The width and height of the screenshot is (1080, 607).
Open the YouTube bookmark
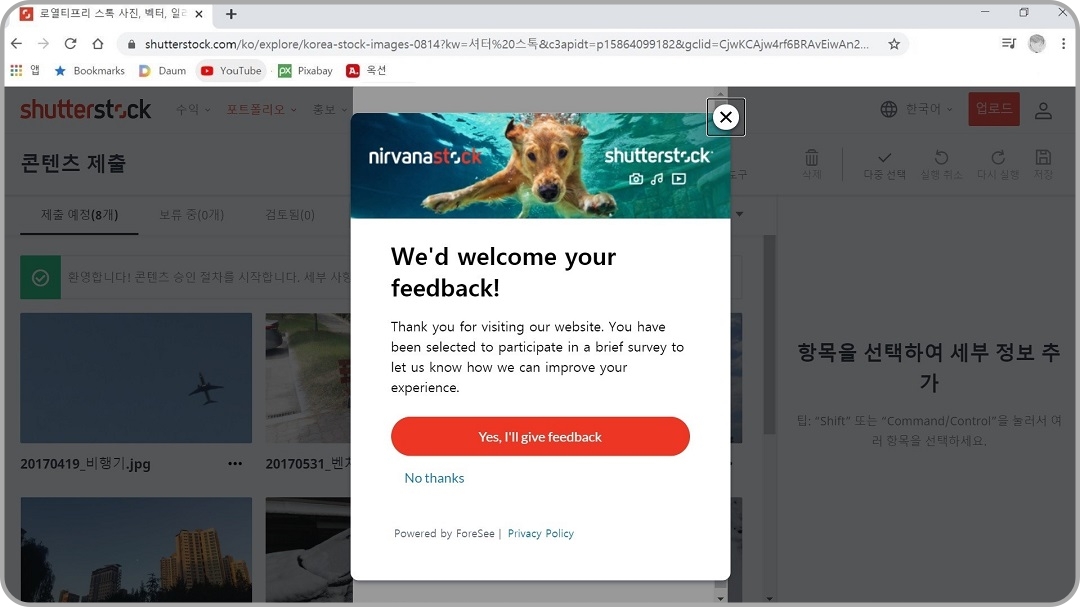point(231,70)
